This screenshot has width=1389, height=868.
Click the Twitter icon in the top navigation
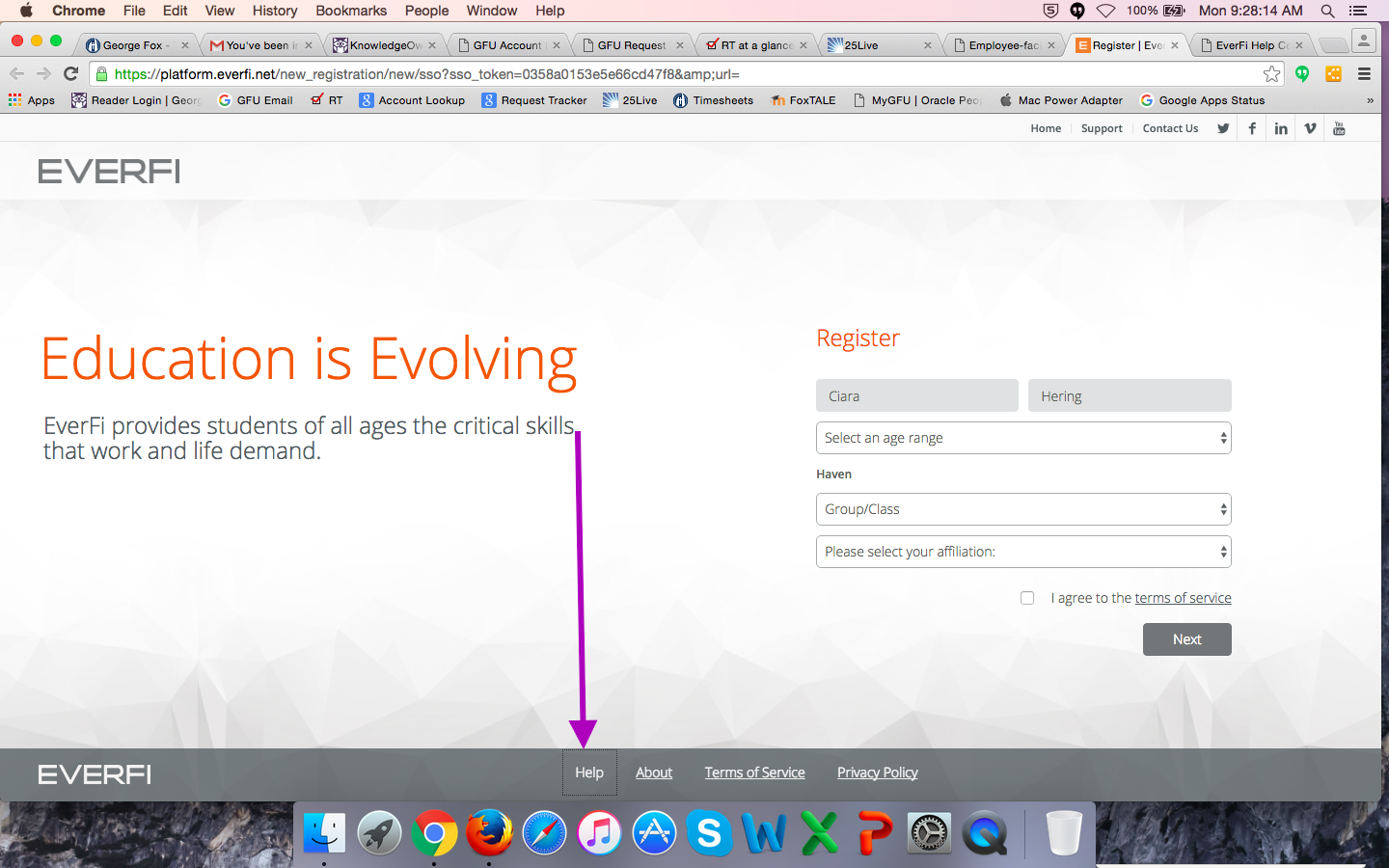click(x=1223, y=128)
